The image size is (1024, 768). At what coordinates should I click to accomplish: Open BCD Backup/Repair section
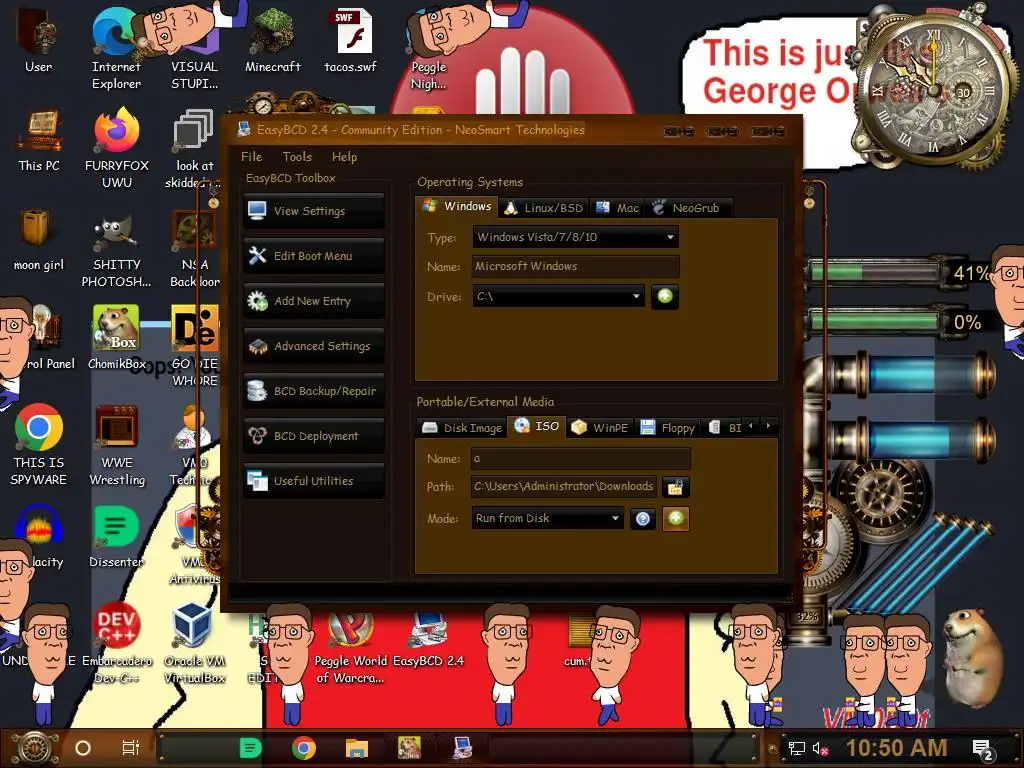click(313, 391)
